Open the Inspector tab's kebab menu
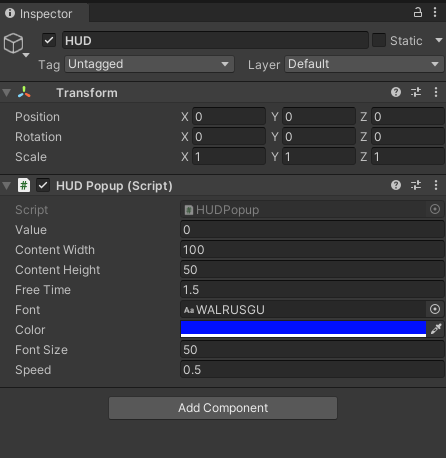 435,12
